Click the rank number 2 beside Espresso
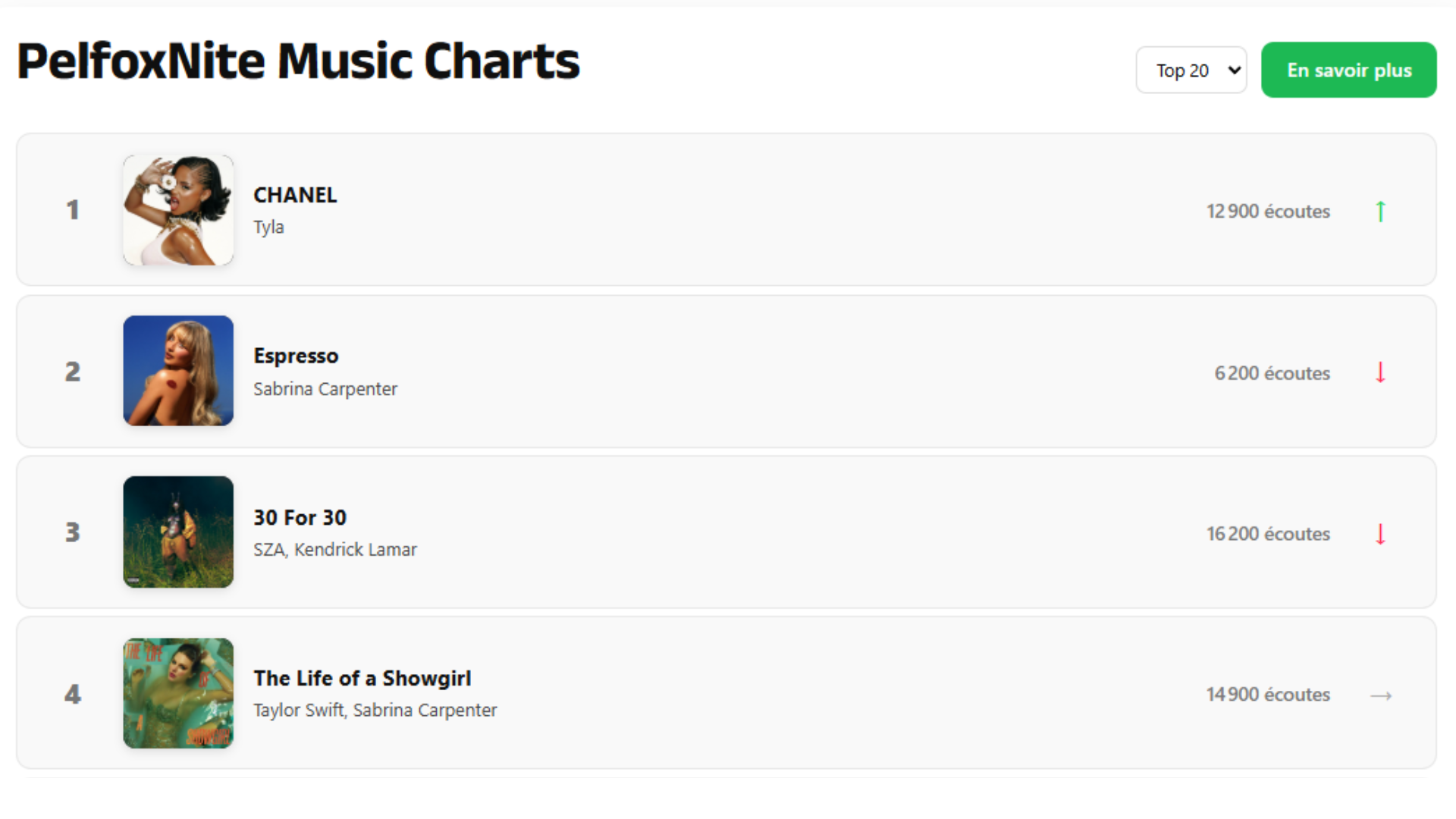The height and width of the screenshot is (819, 1456). tap(73, 372)
